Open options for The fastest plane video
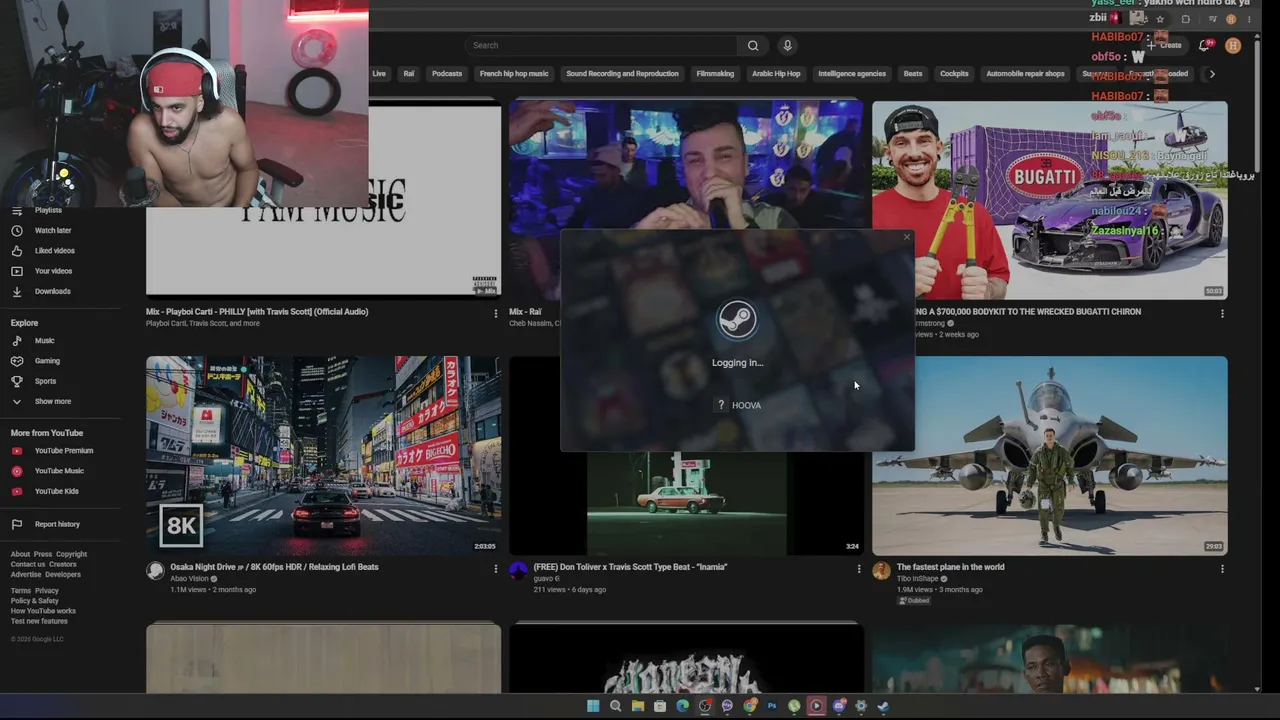Image resolution: width=1280 pixels, height=720 pixels. (1222, 569)
